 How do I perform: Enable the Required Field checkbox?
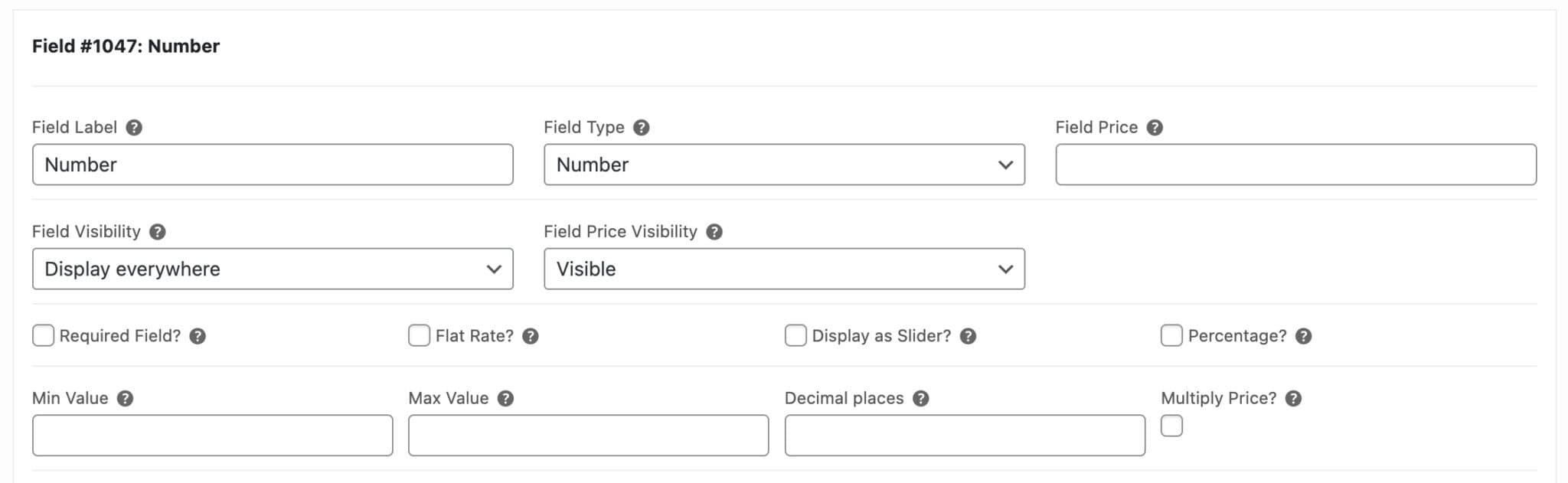click(x=43, y=335)
